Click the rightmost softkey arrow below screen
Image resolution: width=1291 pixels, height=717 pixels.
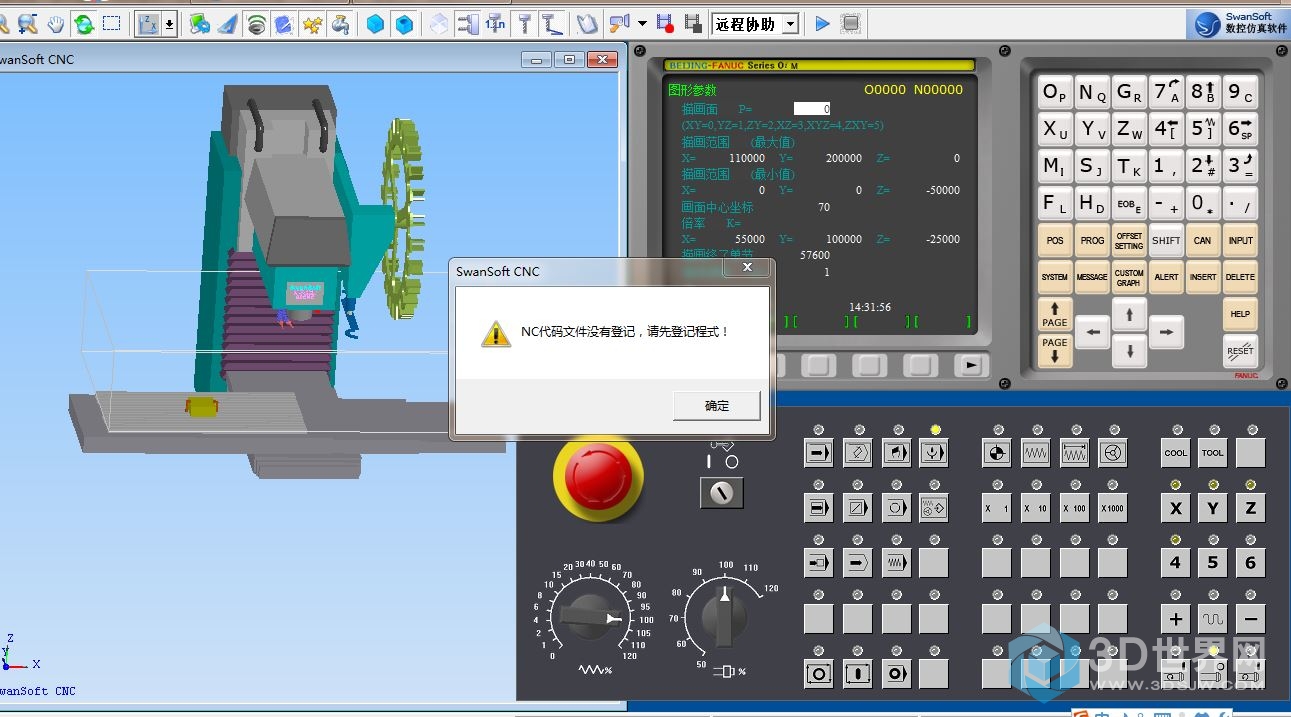tap(970, 366)
